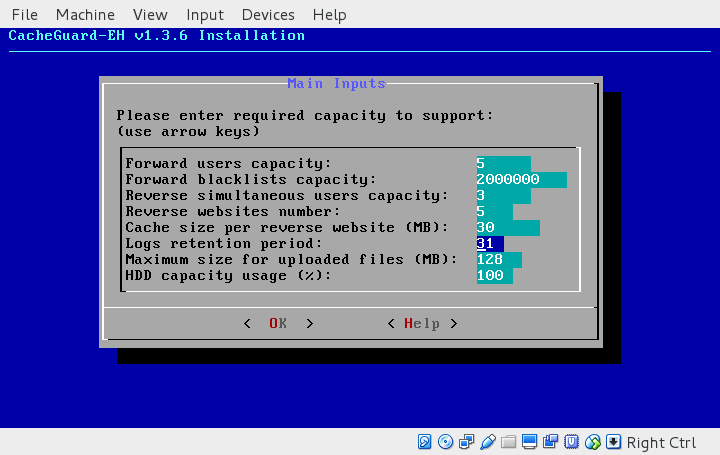Open the View menu
Viewport: 720px width, 455px height.
coord(150,15)
